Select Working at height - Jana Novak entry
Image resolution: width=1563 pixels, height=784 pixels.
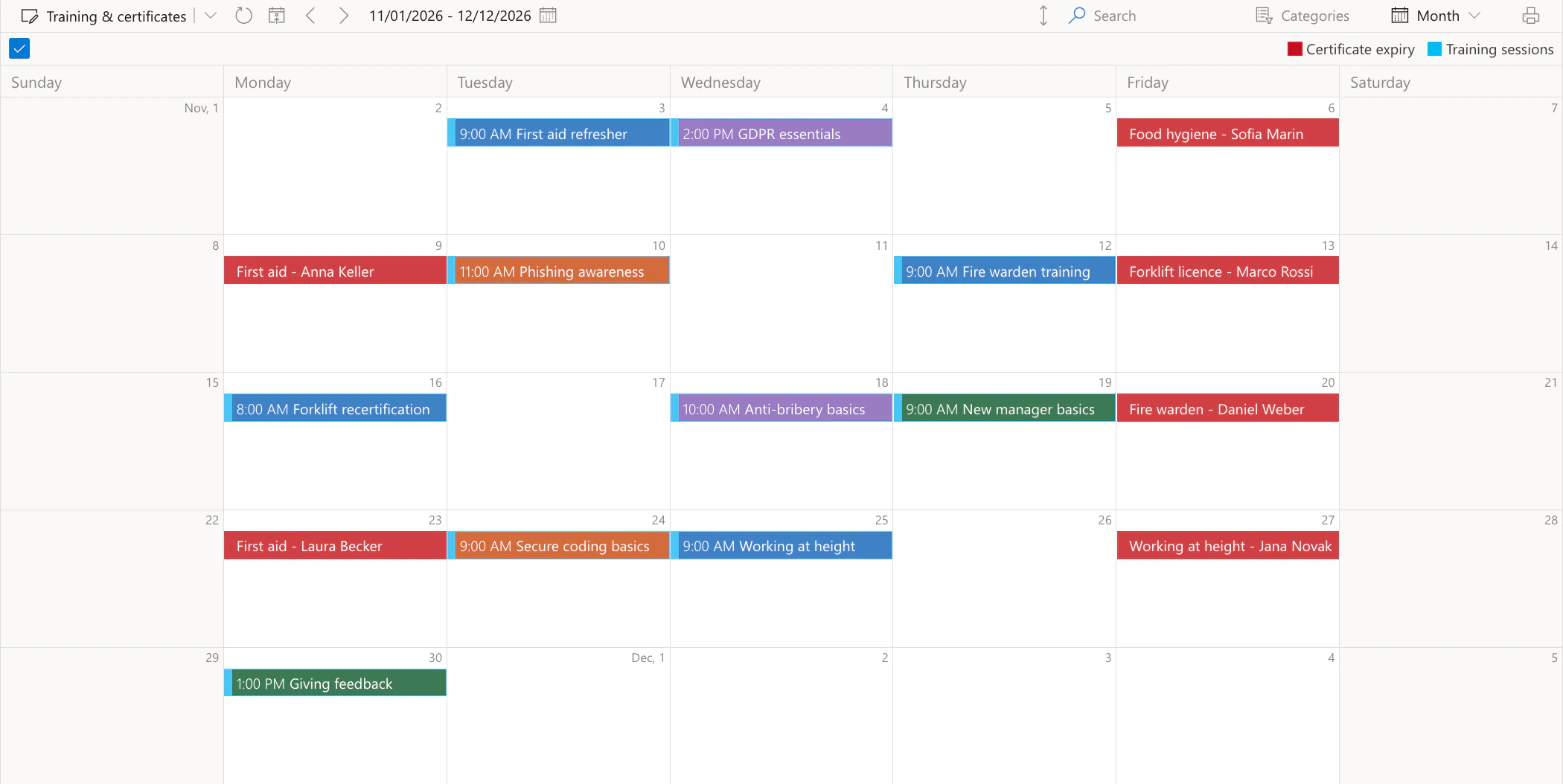1227,546
